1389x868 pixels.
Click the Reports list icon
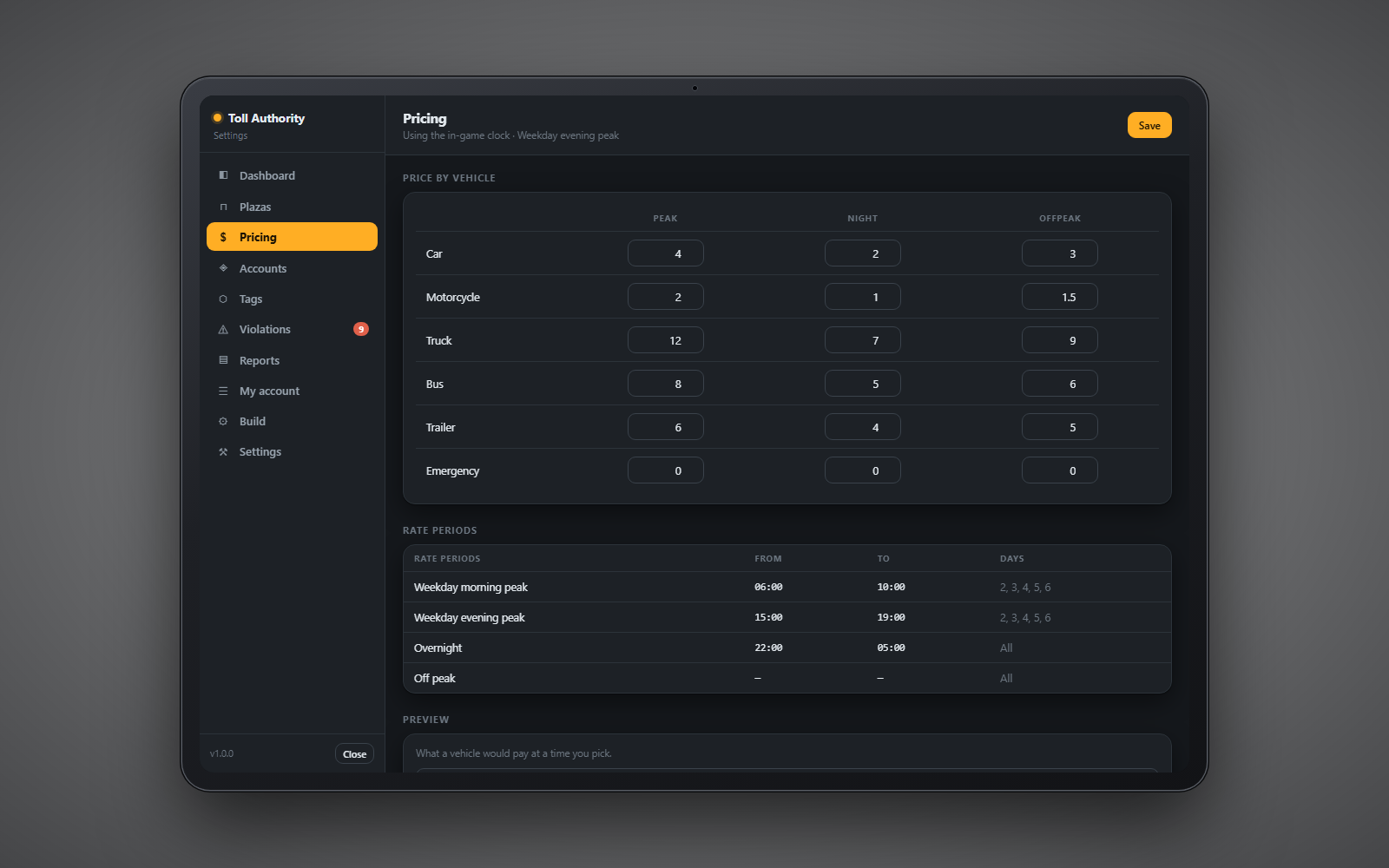point(223,360)
